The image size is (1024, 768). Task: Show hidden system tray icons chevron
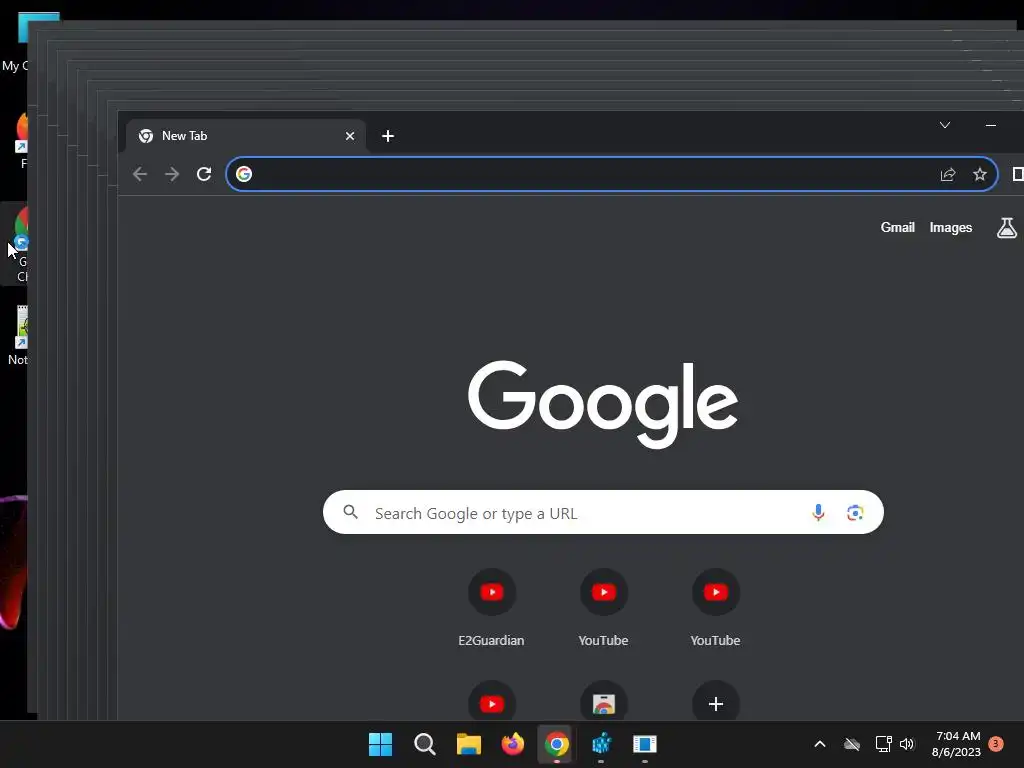pyautogui.click(x=820, y=744)
